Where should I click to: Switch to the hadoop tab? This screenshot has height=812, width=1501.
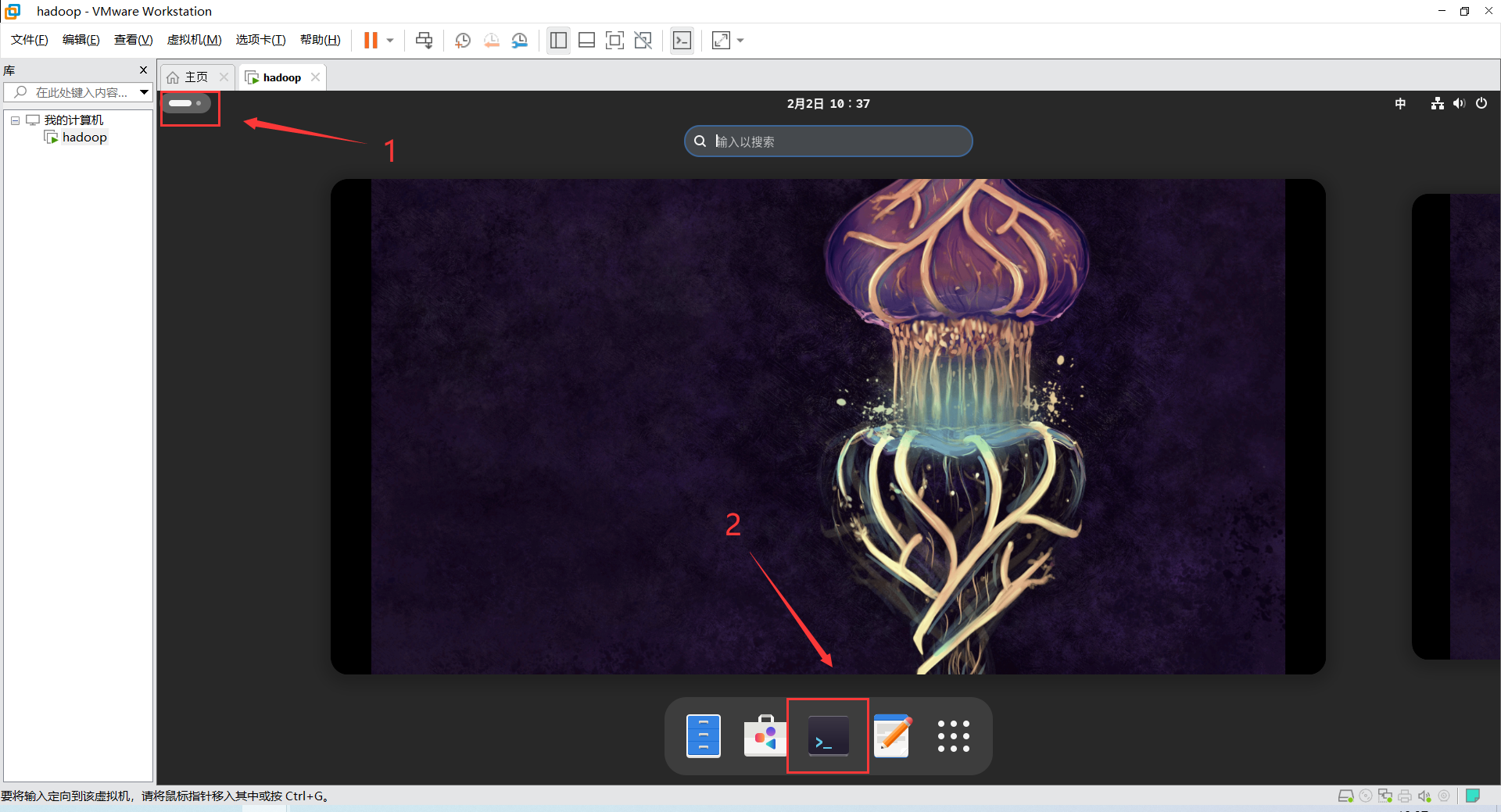tap(281, 77)
